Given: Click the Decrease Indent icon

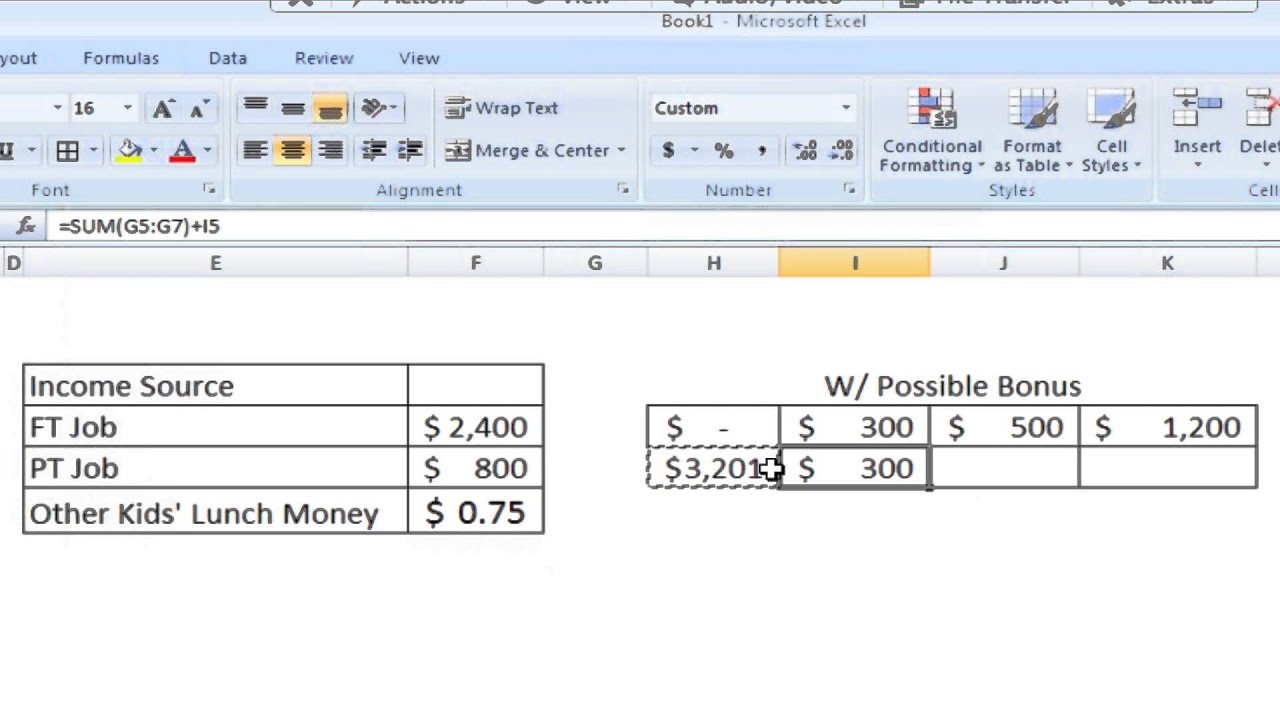Looking at the screenshot, I should (373, 151).
